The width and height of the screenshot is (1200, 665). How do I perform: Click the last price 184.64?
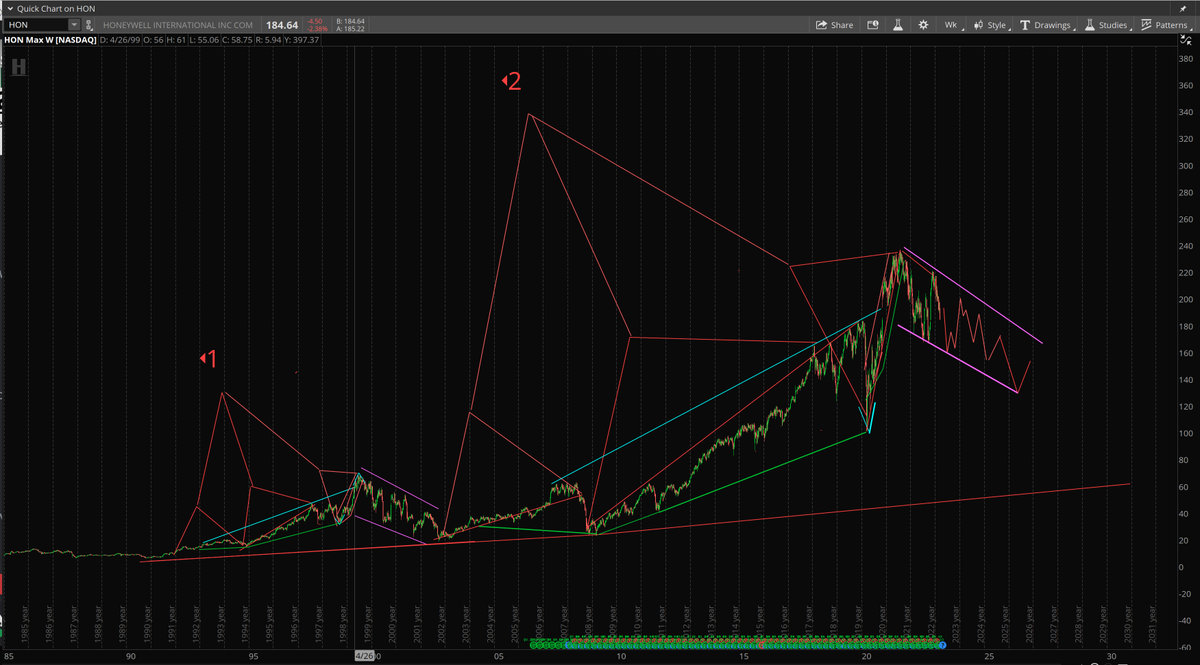pos(283,24)
